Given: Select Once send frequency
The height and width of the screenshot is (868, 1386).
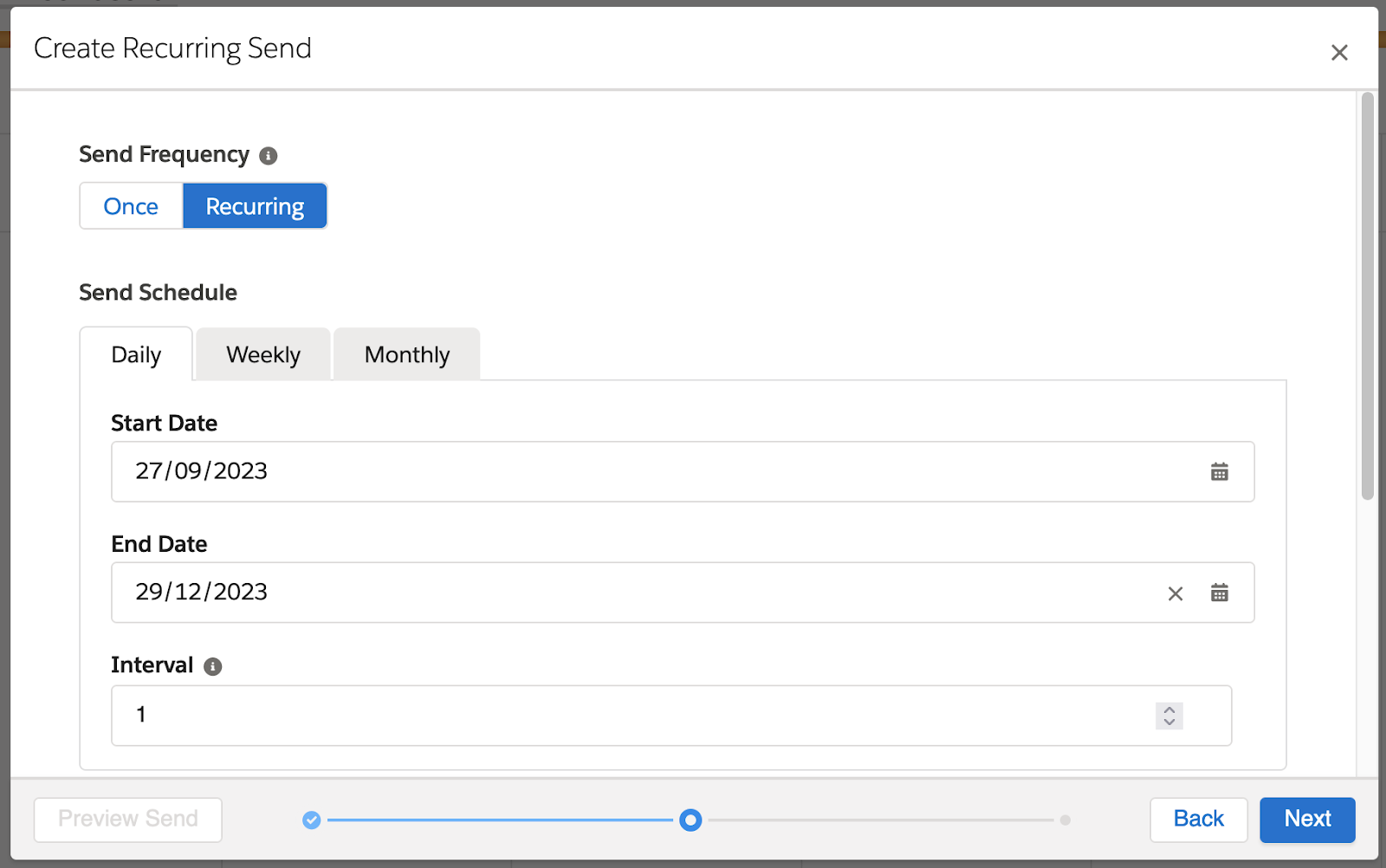Looking at the screenshot, I should point(131,206).
